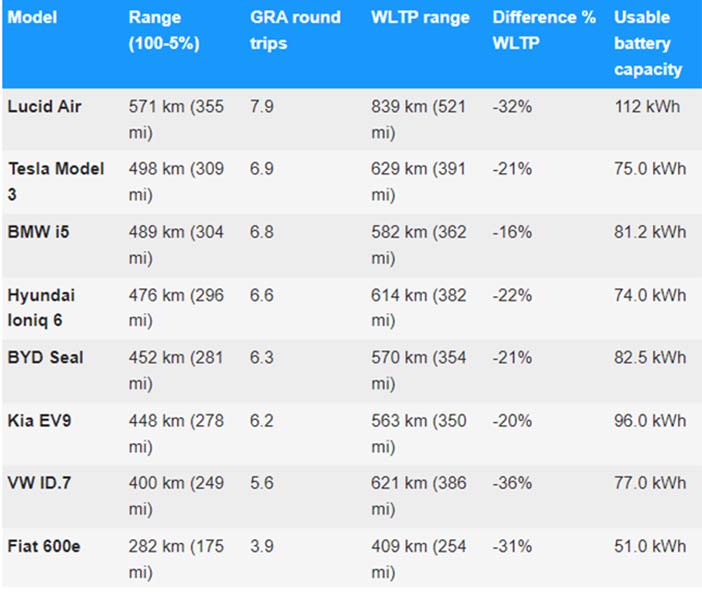Click the Range (100-5%) column header
This screenshot has width=702, height=595.
pos(164,30)
